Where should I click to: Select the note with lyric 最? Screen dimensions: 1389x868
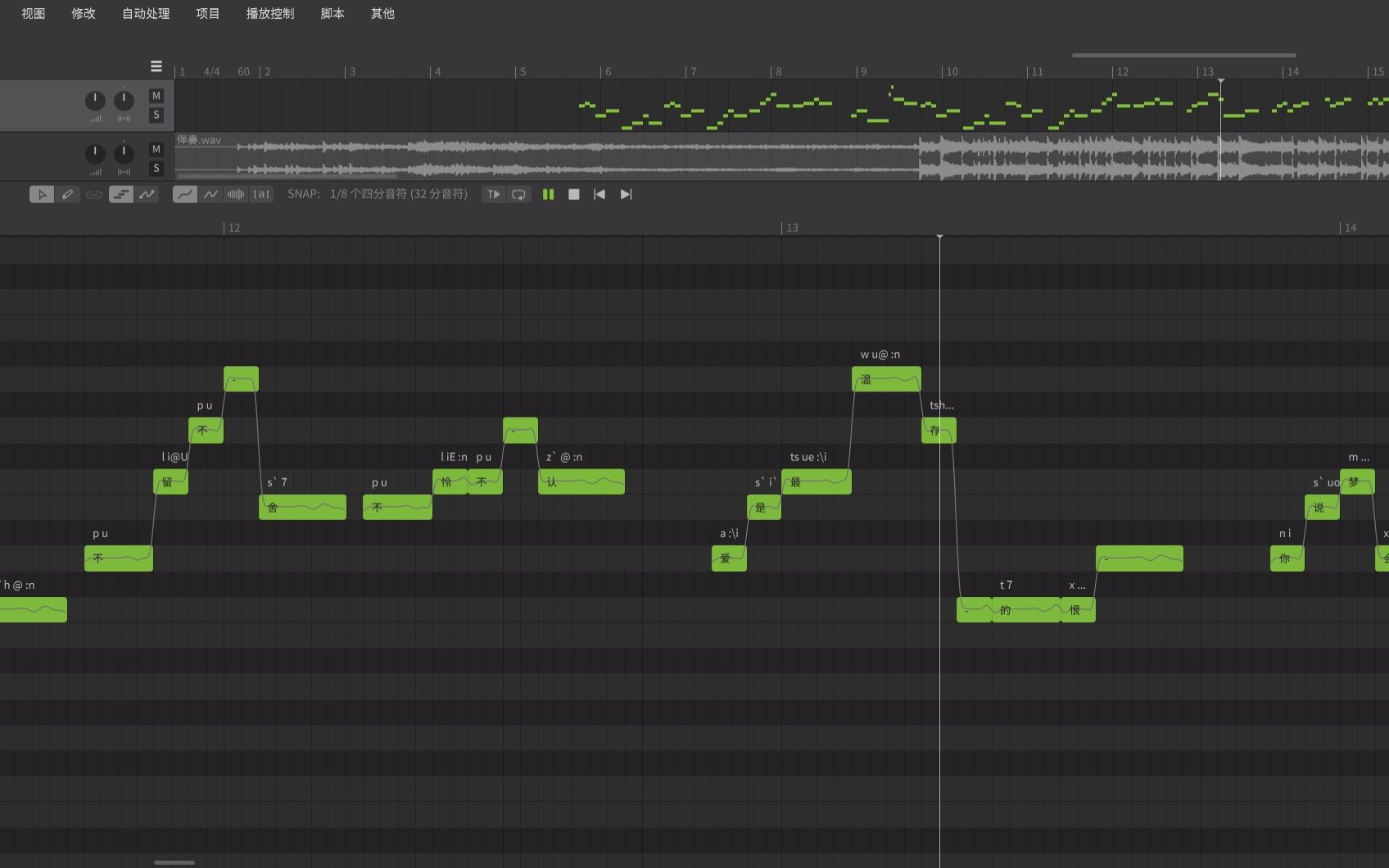pyautogui.click(x=817, y=481)
